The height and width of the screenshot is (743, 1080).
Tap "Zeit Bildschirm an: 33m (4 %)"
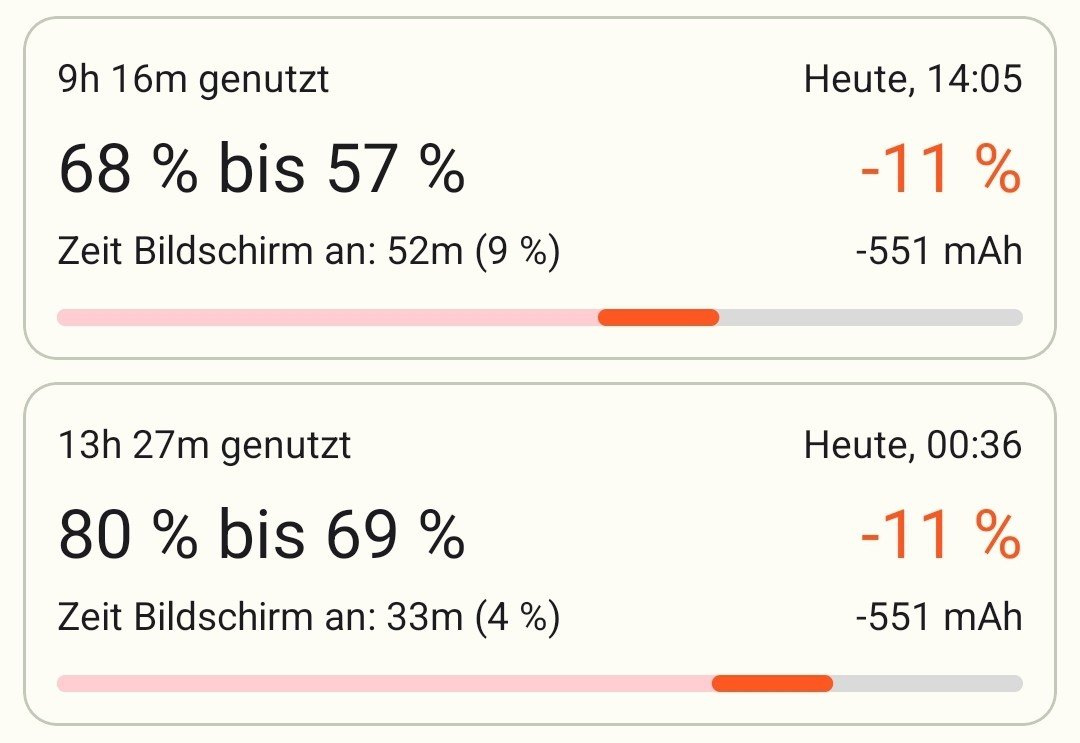point(309,617)
